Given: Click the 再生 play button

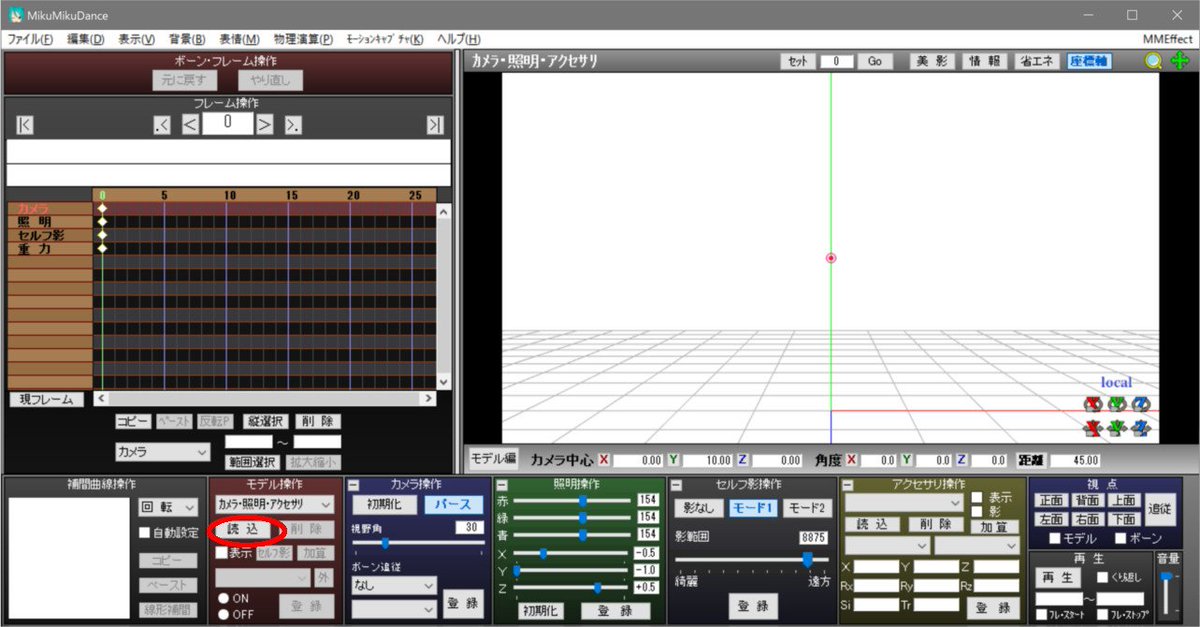Looking at the screenshot, I should tap(1059, 578).
